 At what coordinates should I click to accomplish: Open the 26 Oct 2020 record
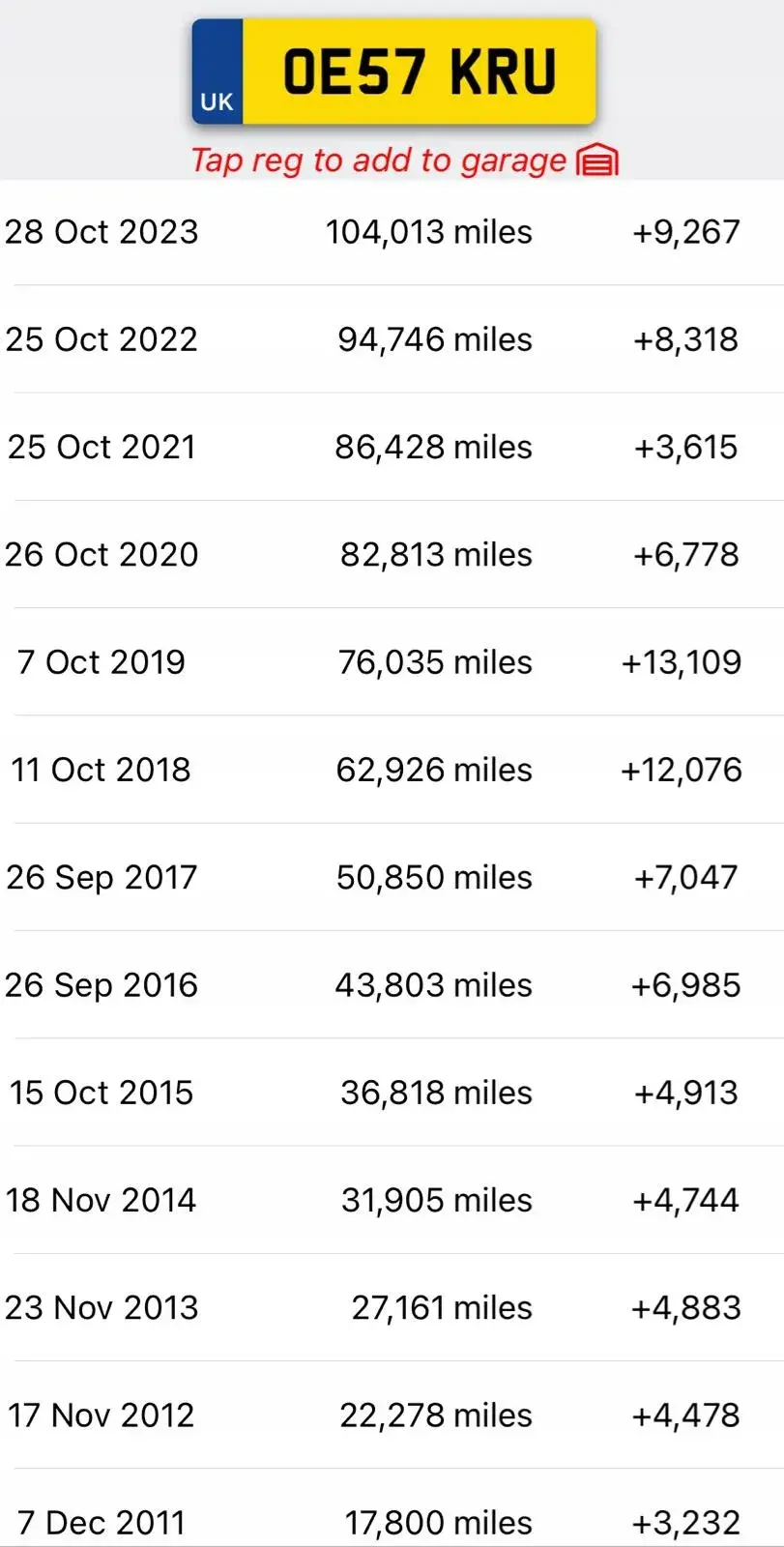392,554
